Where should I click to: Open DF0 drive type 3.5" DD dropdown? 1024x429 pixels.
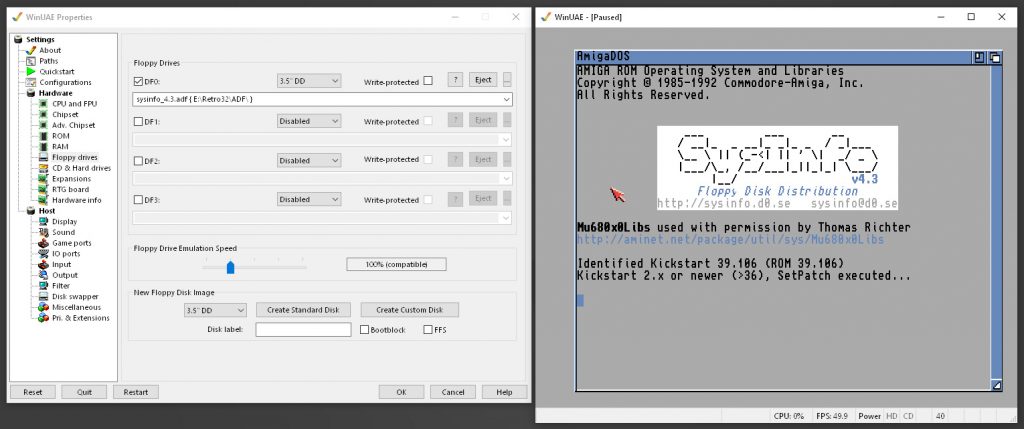pyautogui.click(x=309, y=82)
